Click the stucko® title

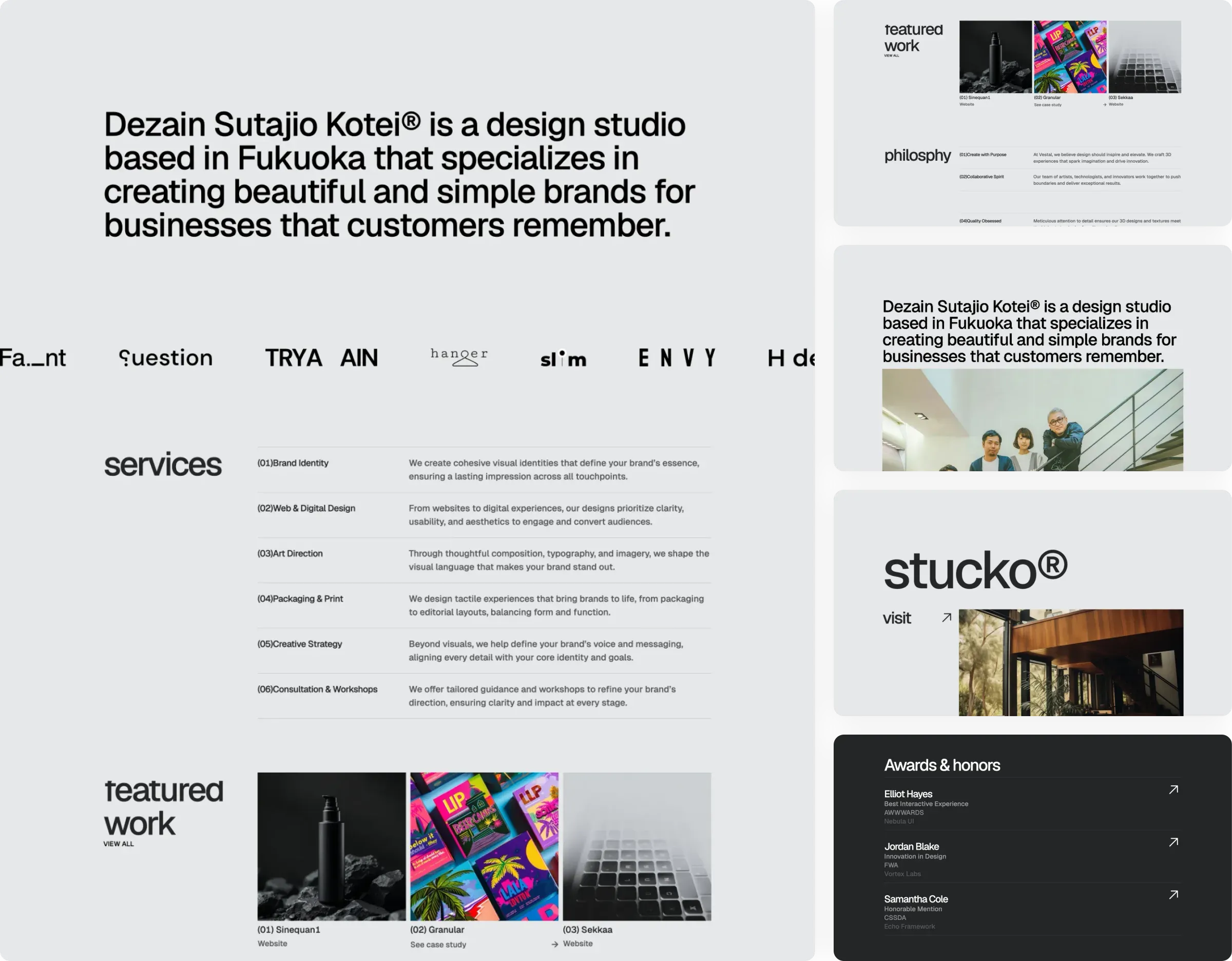pos(976,570)
